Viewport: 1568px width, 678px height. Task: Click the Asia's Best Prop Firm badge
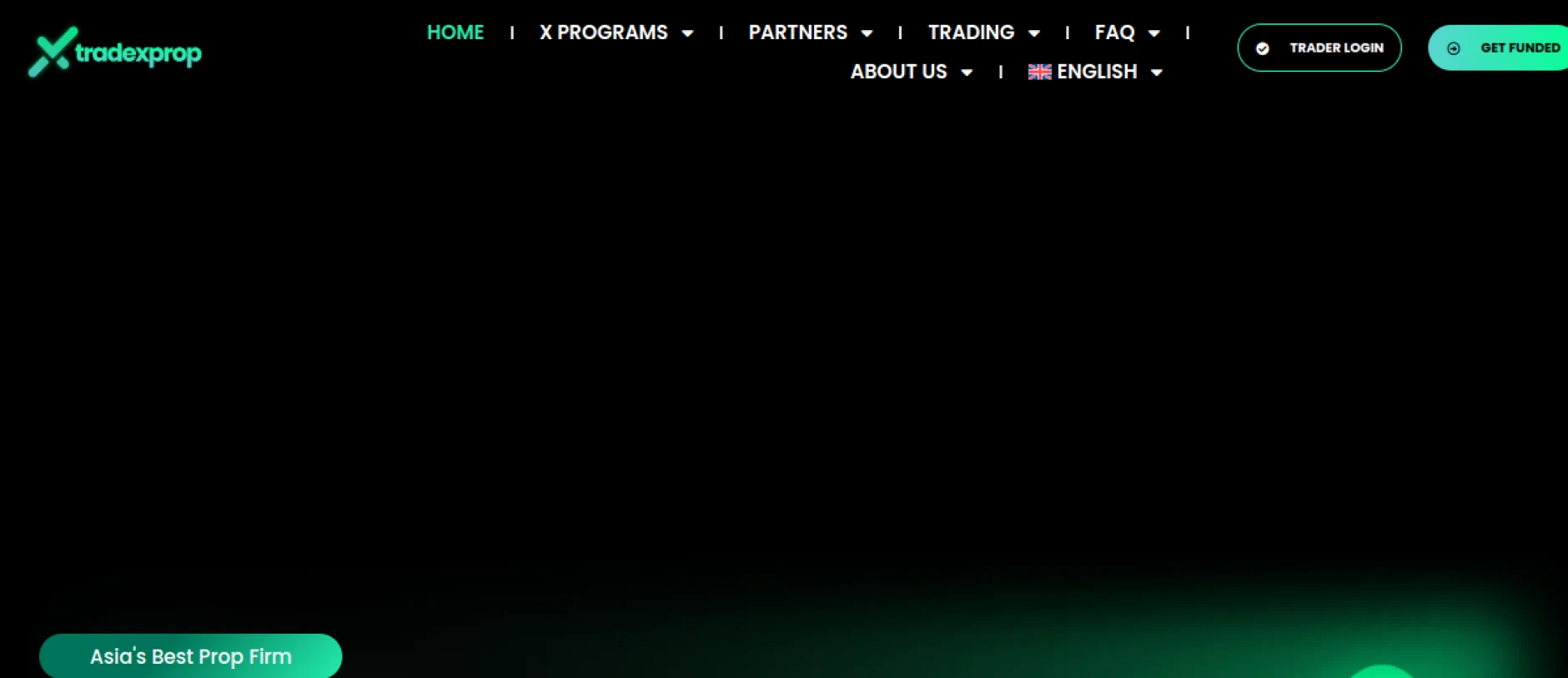[x=191, y=656]
